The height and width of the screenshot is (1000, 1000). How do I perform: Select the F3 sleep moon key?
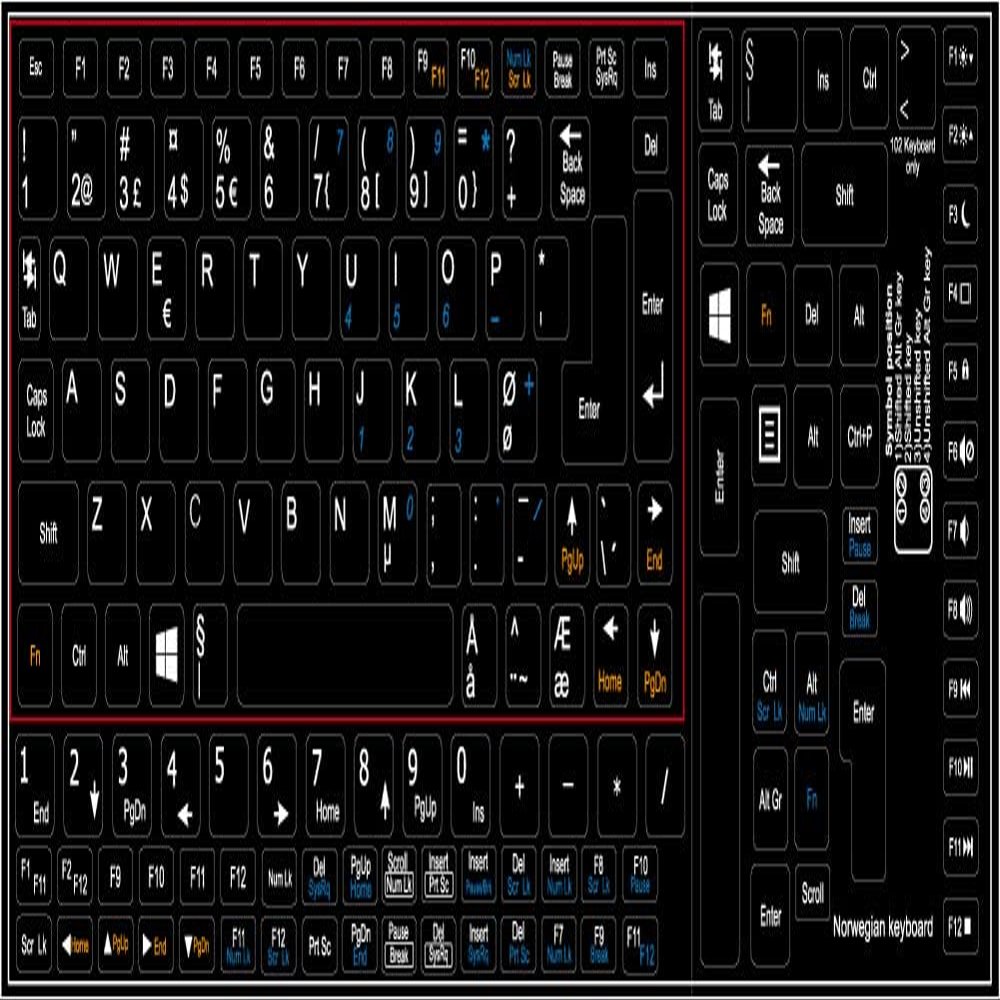(x=960, y=214)
